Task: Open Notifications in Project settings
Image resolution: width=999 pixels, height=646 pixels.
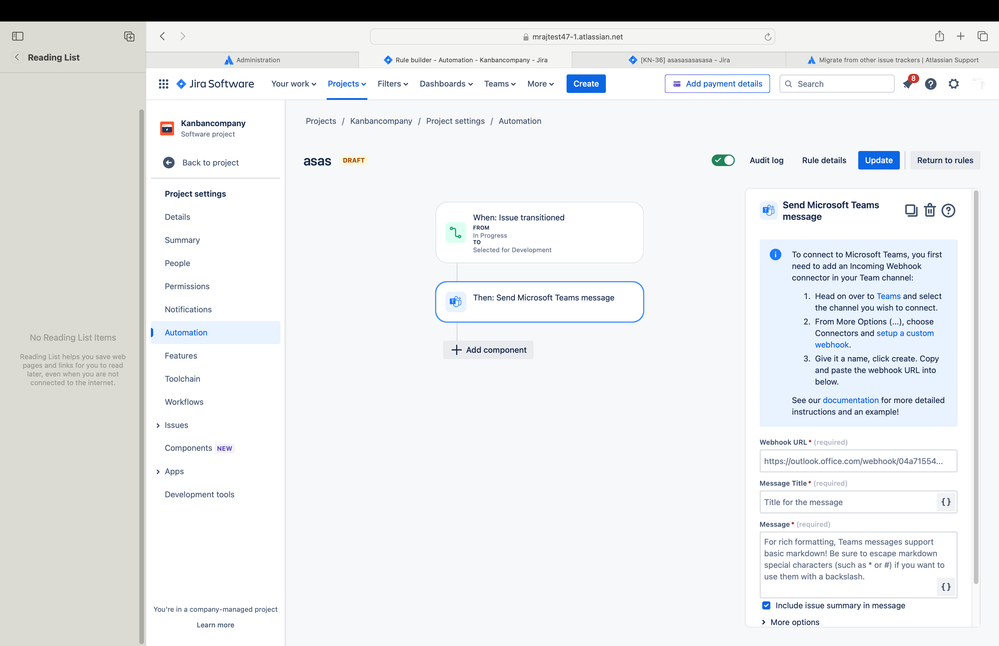Action: (x=188, y=310)
